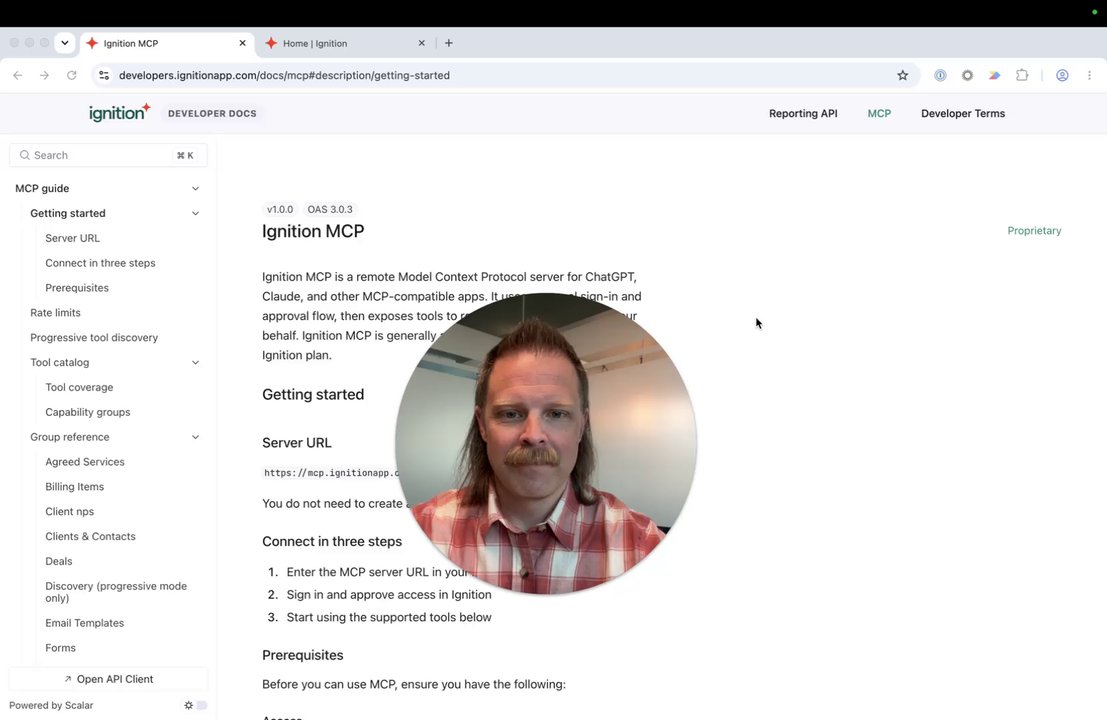Open the Chrome profile avatar
Screen dimensions: 1107x720
[x=1062, y=76]
